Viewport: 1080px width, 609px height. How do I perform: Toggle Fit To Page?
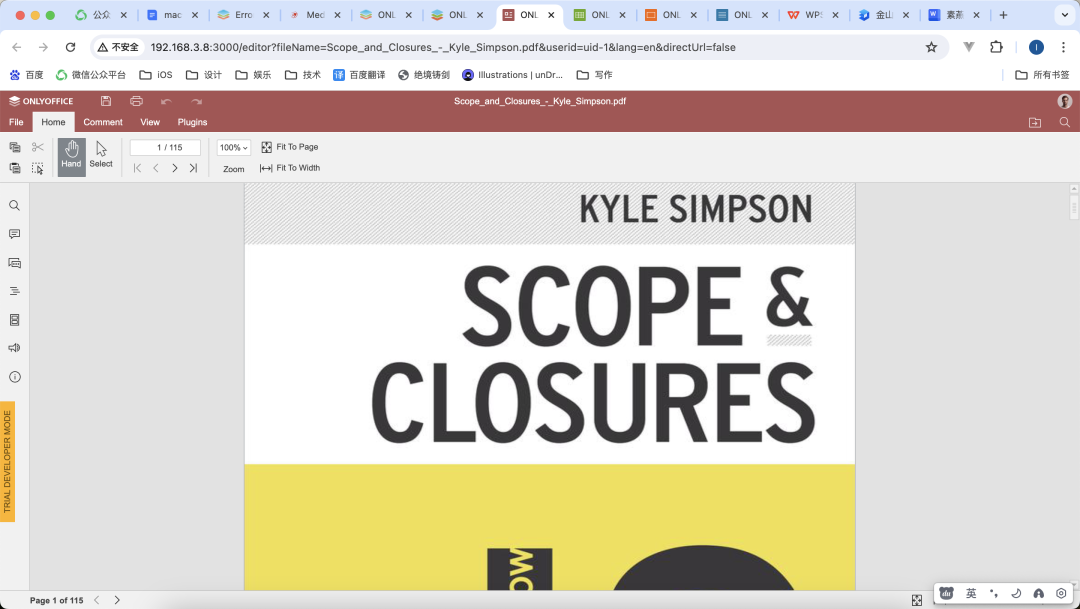click(289, 147)
